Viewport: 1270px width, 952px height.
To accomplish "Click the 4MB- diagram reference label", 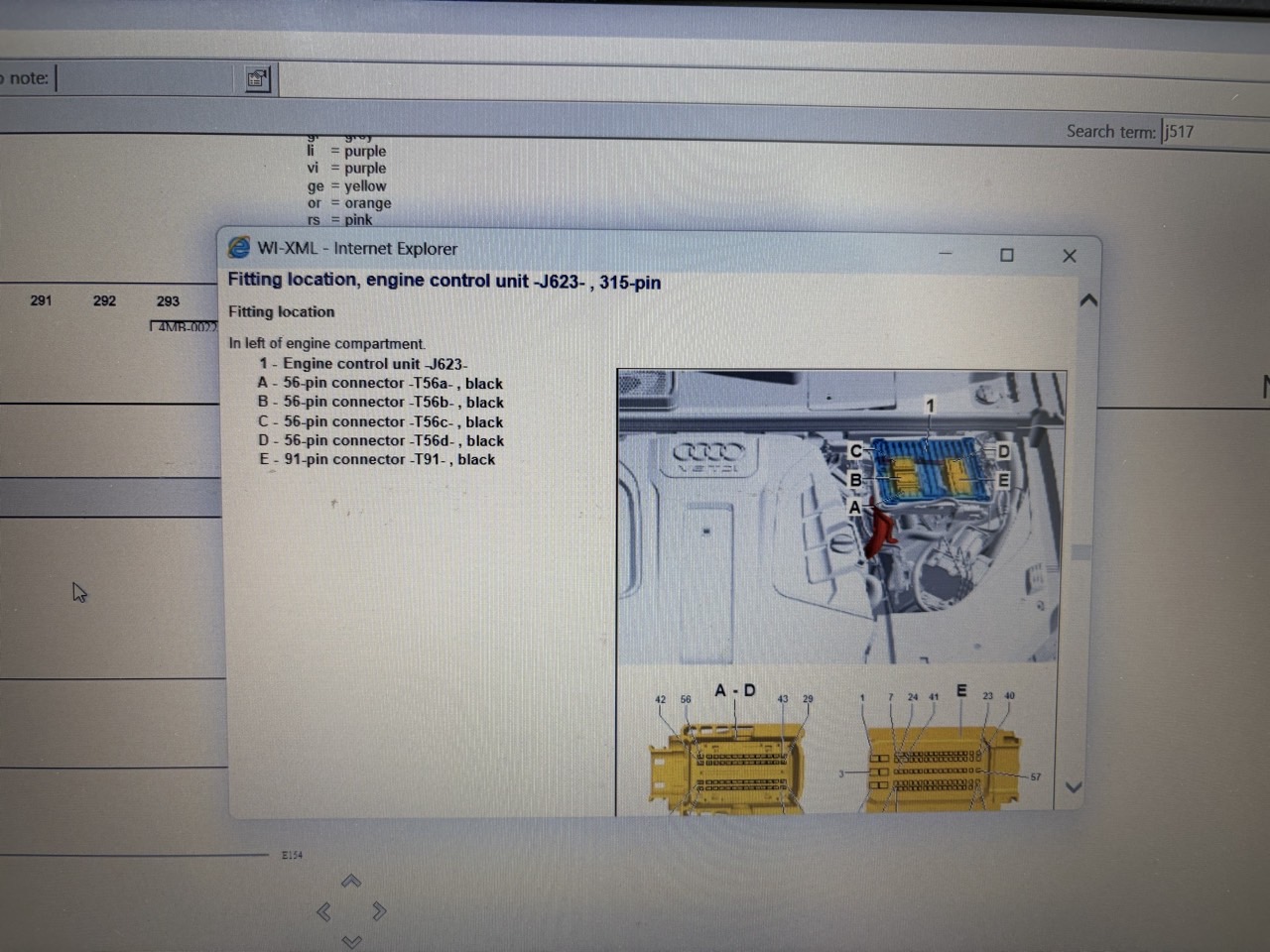I will pos(186,327).
